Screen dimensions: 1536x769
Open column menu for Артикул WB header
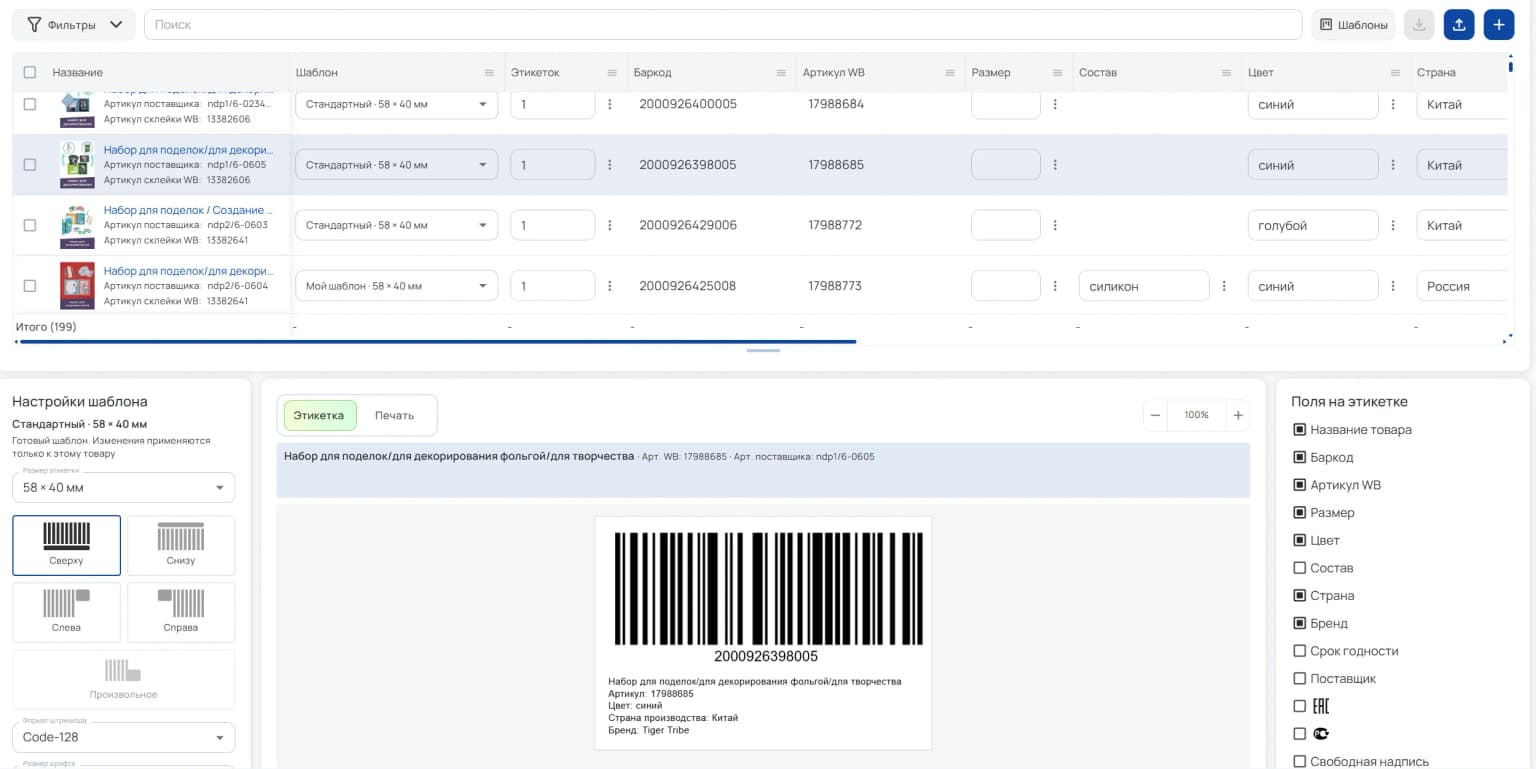pos(950,73)
